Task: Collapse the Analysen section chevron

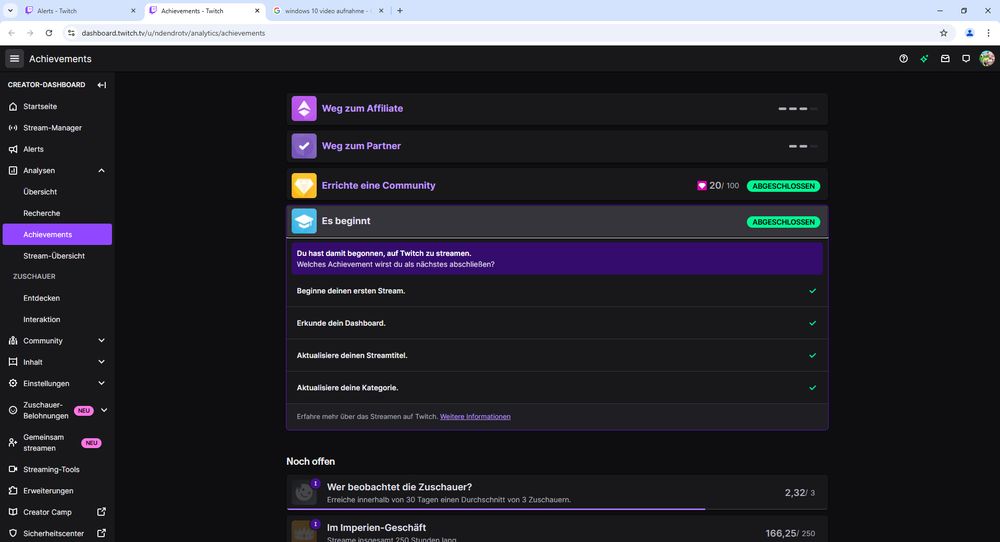Action: [x=101, y=170]
